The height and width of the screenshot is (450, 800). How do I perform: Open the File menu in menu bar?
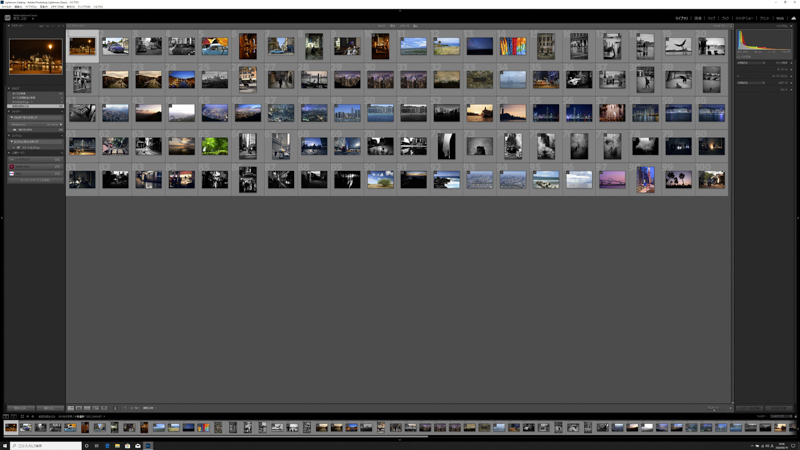pyautogui.click(x=5, y=7)
